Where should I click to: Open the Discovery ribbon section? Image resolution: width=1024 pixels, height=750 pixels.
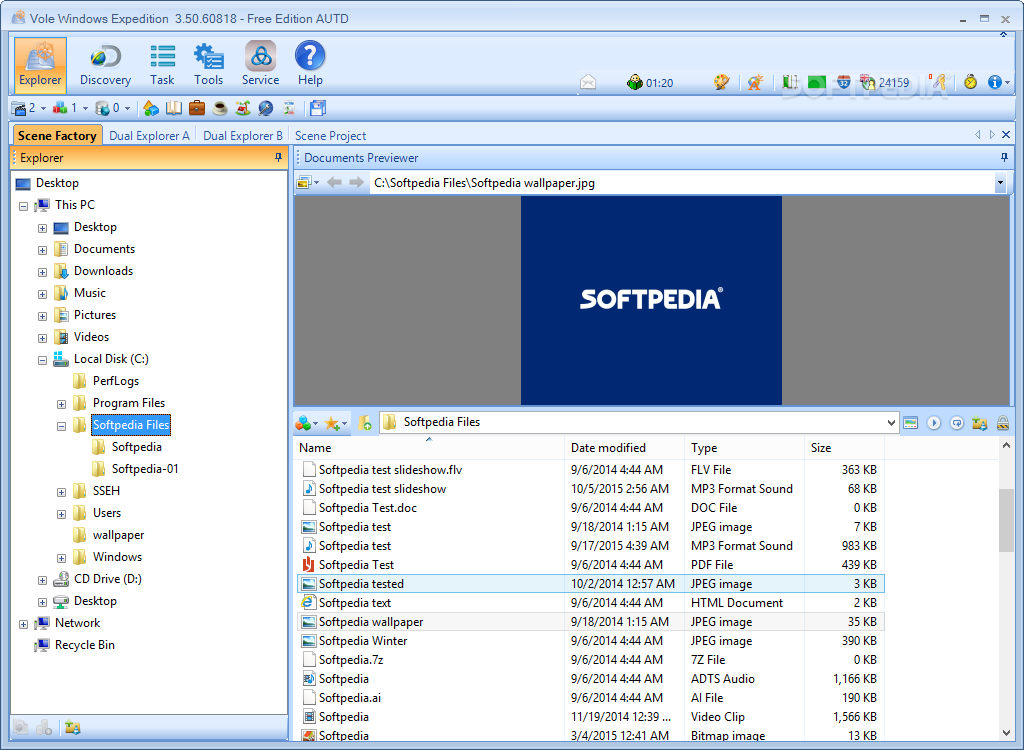click(105, 65)
